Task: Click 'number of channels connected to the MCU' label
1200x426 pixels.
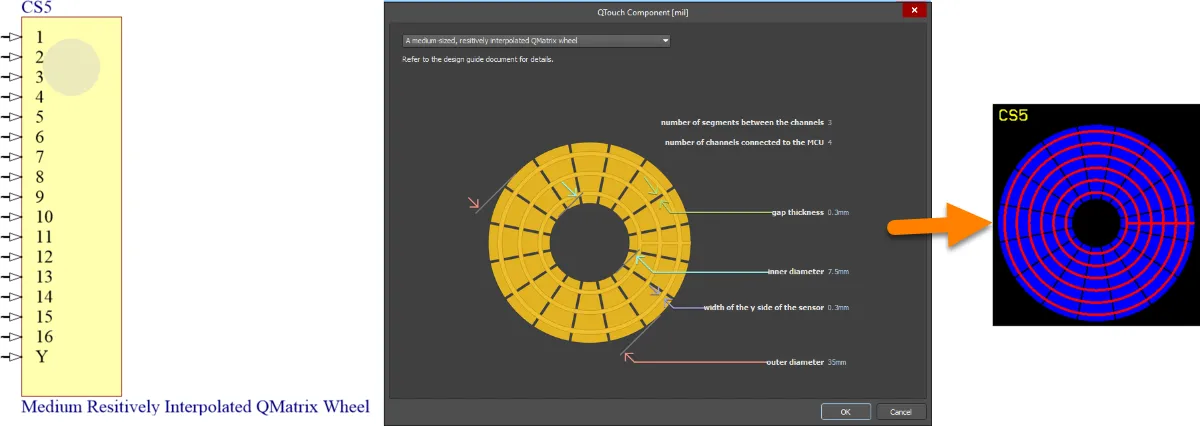Action: (744, 142)
